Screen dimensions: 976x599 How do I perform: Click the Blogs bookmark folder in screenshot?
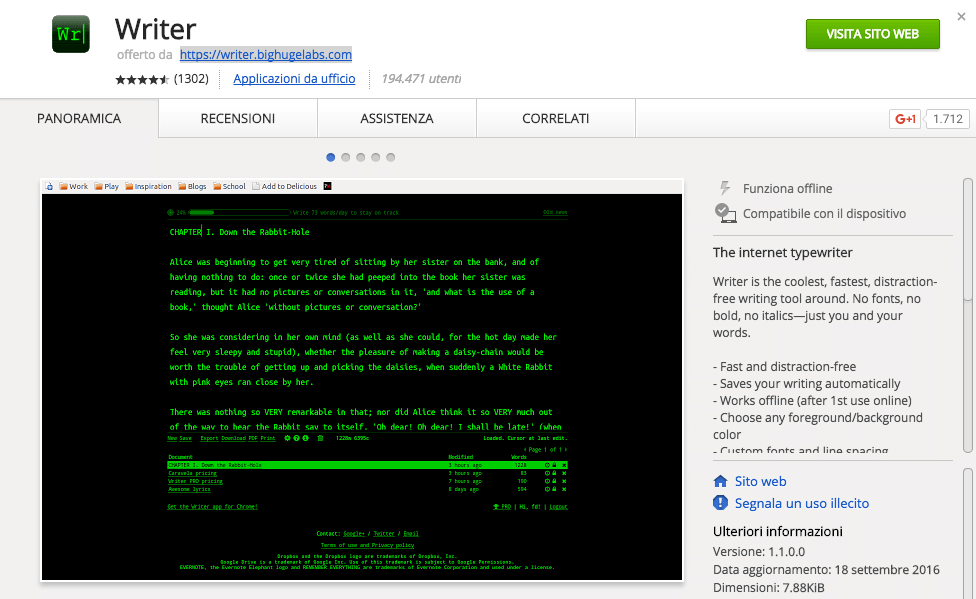[x=192, y=186]
